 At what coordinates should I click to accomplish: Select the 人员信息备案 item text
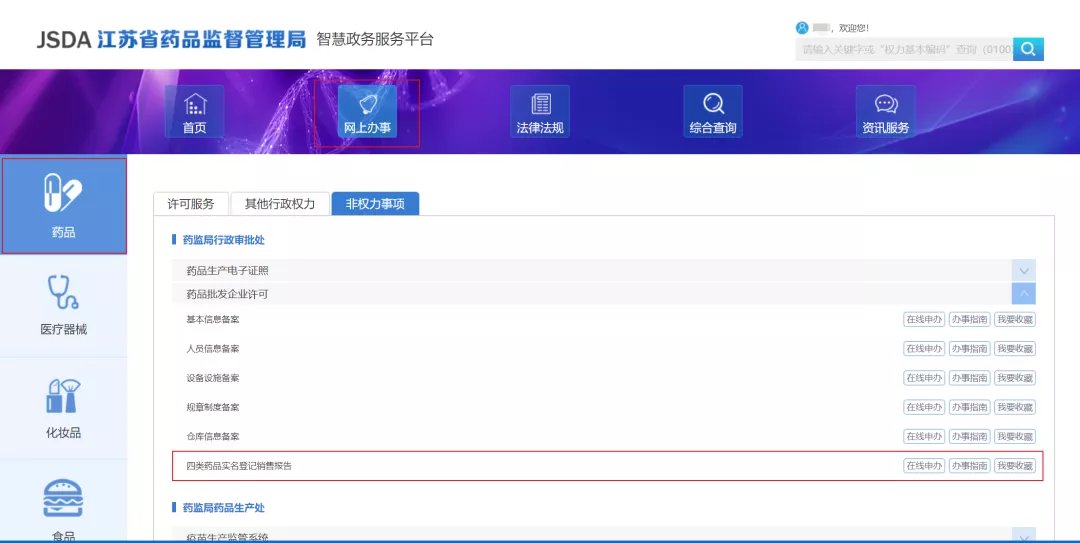click(x=213, y=349)
